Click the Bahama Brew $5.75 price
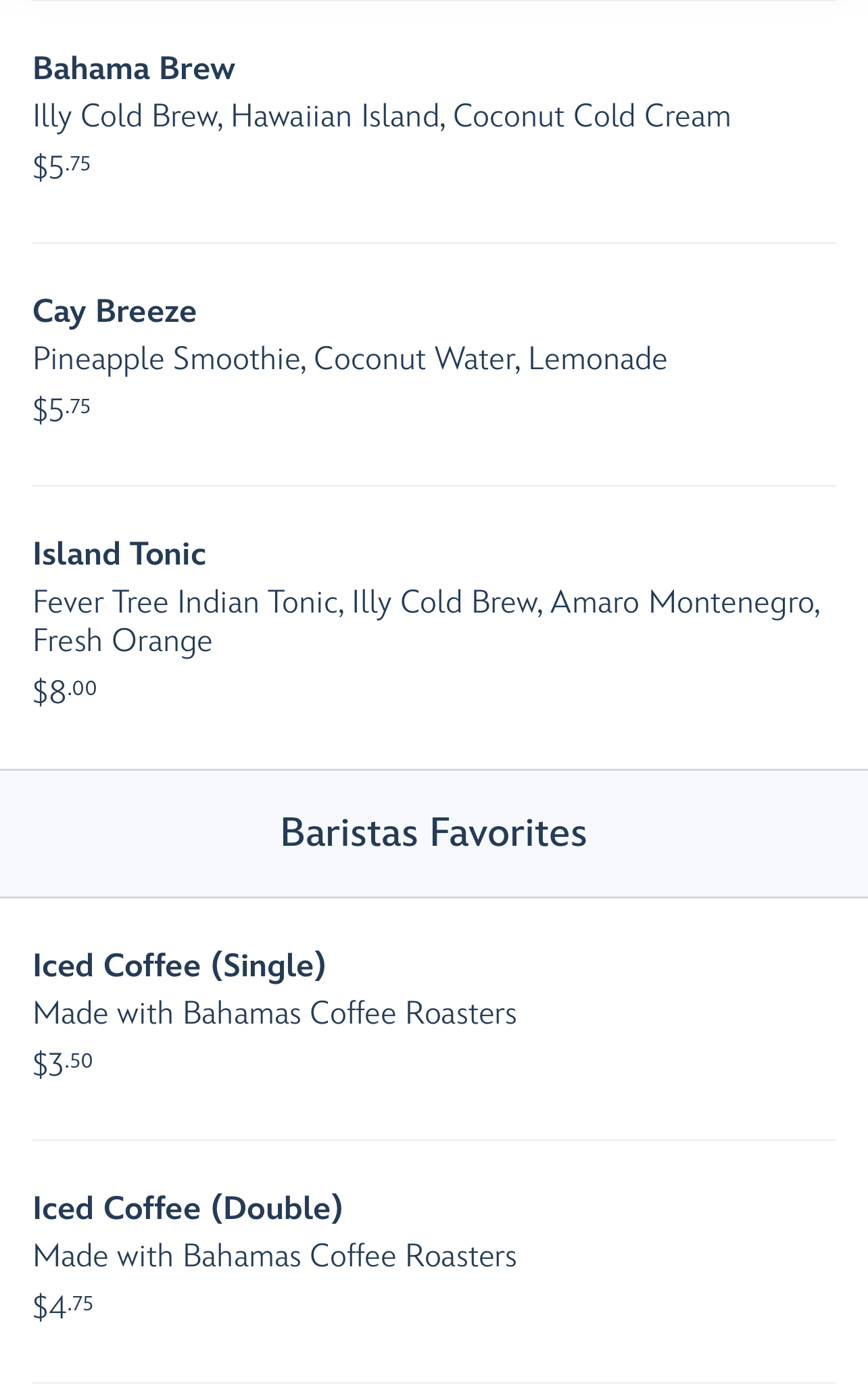The image size is (868, 1386). tap(62, 166)
